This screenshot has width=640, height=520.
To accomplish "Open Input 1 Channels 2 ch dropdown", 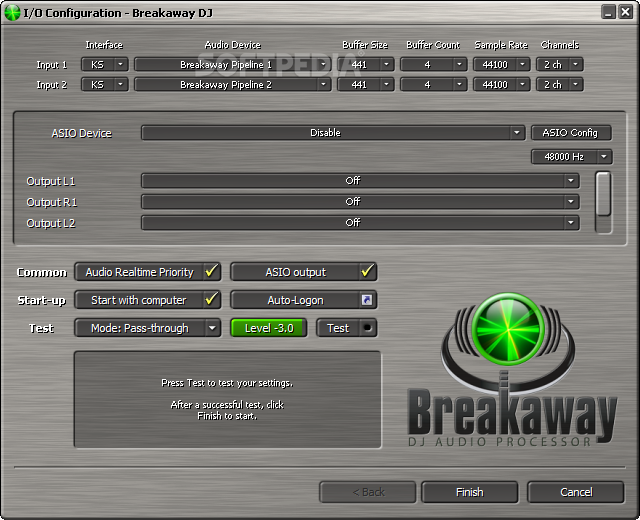I will pos(560,64).
